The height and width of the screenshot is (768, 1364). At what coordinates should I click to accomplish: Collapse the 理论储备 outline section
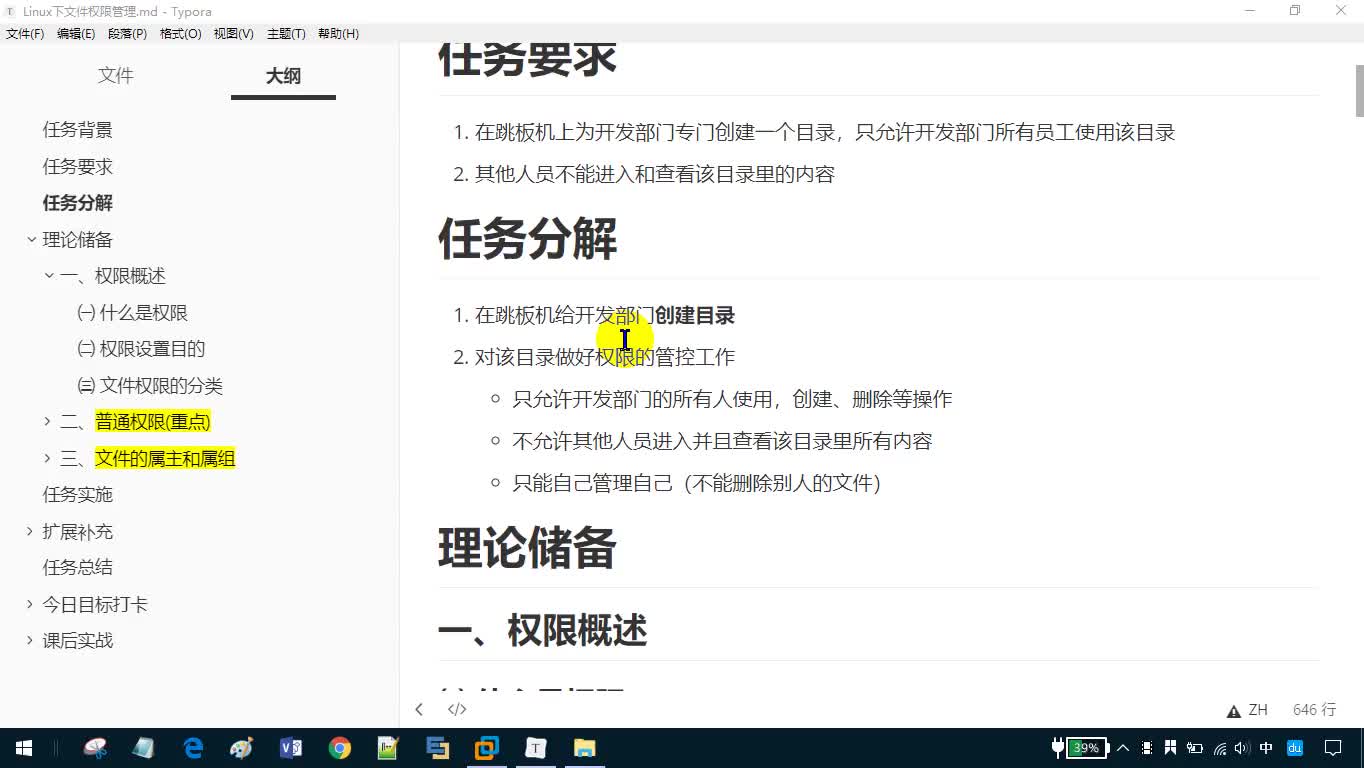[31, 239]
